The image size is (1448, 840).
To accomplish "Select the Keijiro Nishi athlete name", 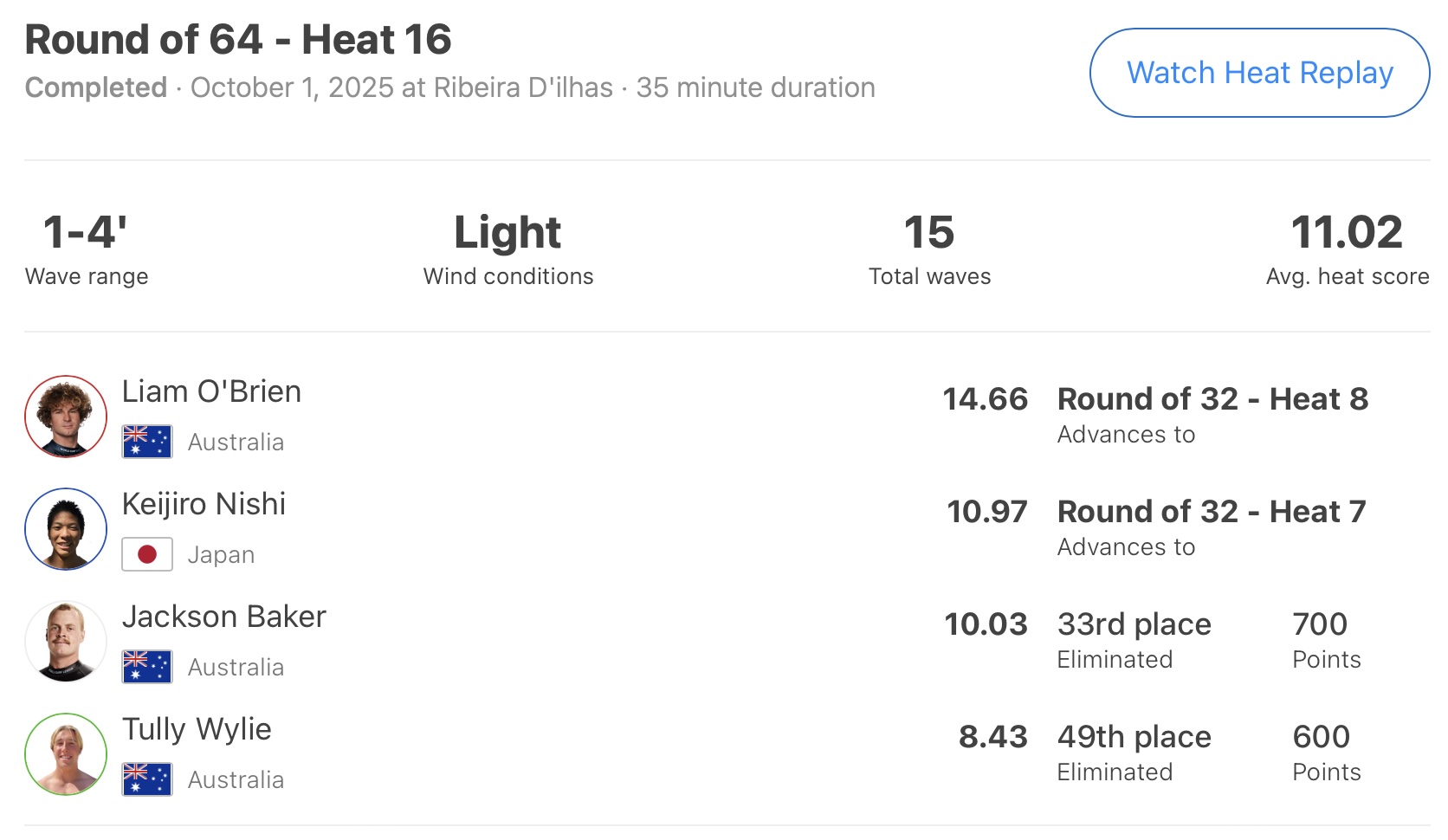I will 204,504.
